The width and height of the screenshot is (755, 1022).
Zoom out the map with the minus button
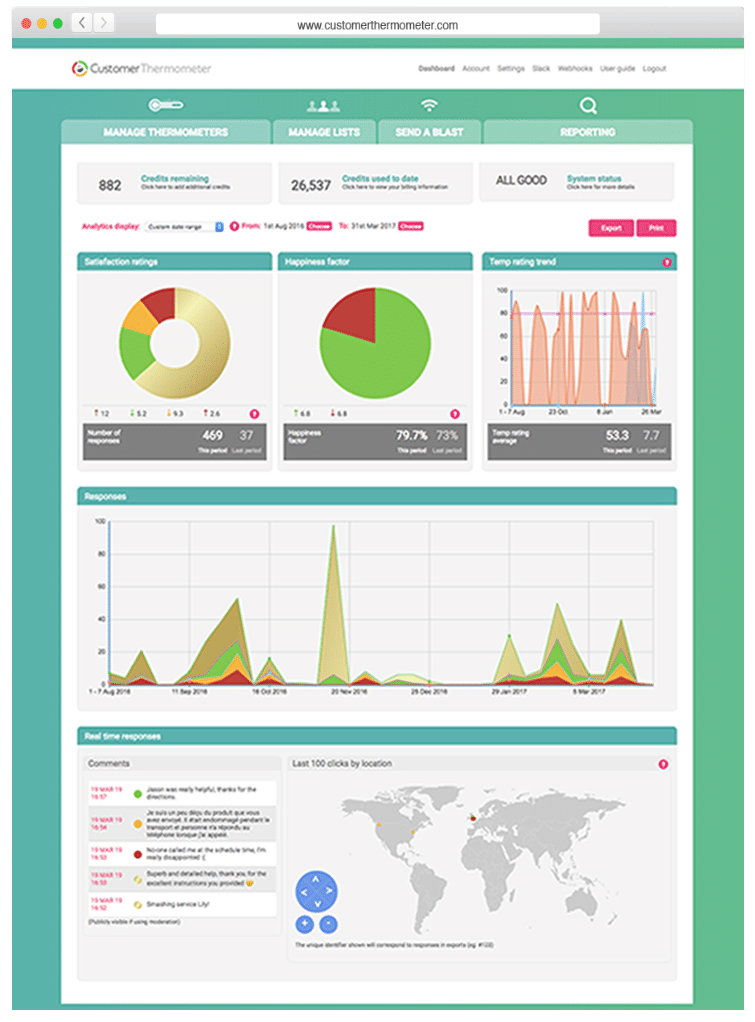pos(329,924)
